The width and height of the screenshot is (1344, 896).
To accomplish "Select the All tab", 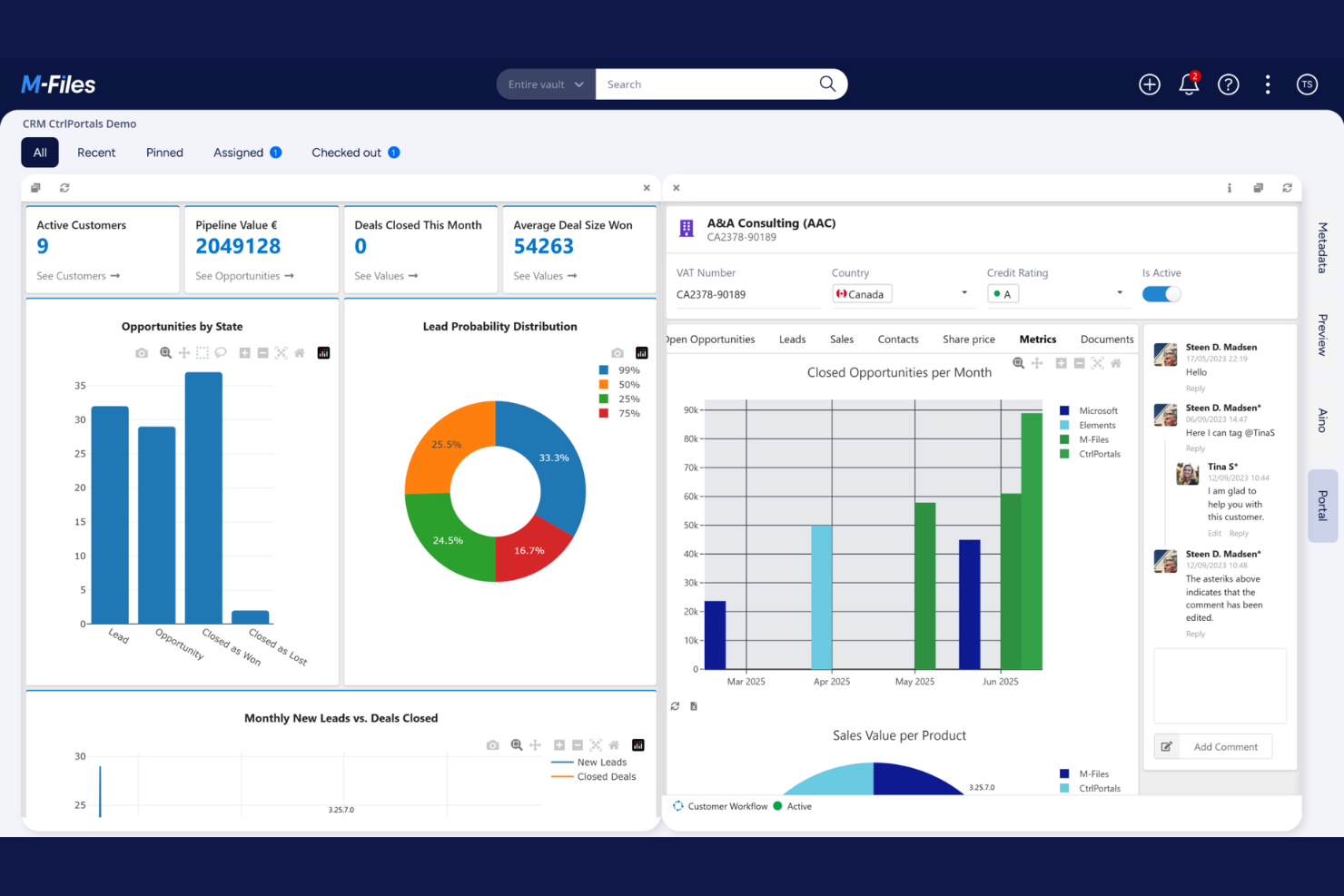I will (x=40, y=153).
